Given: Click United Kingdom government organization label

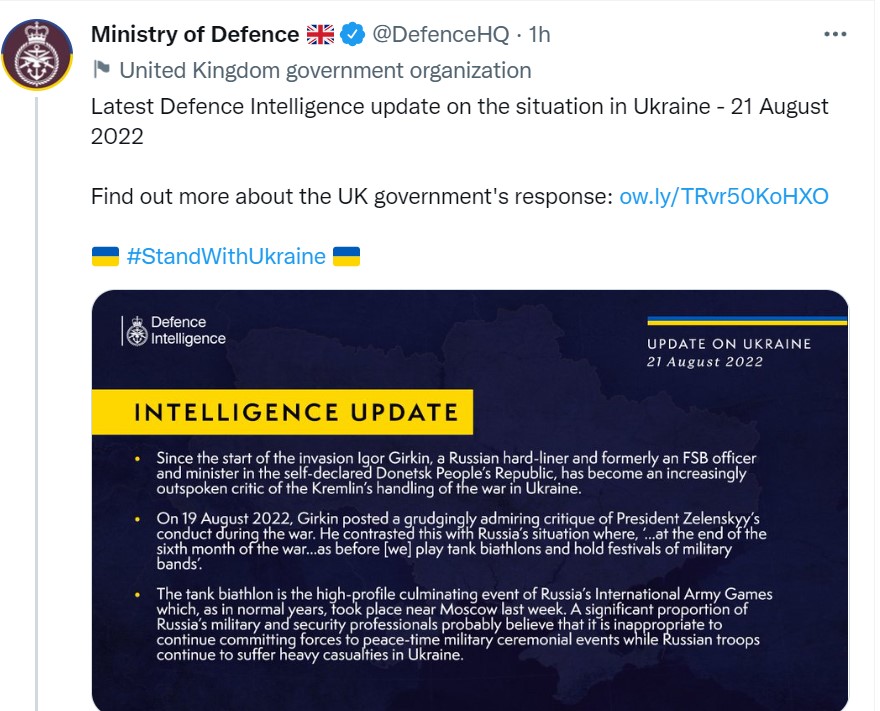Looking at the screenshot, I should 325,70.
